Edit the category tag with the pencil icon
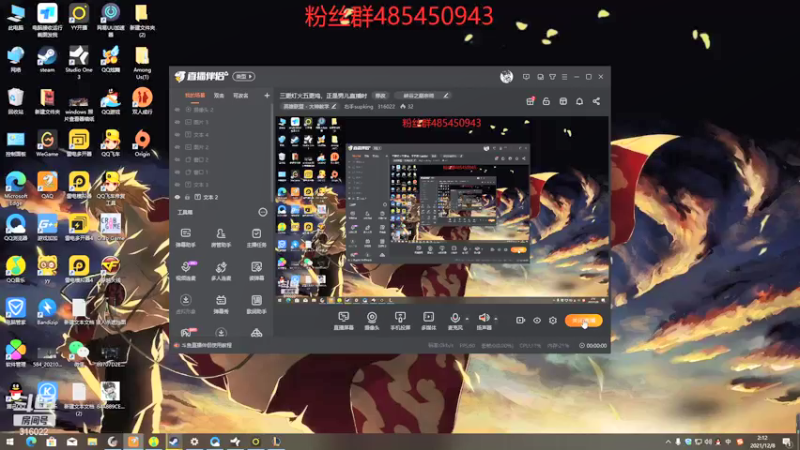Image resolution: width=800 pixels, height=450 pixels. coord(334,106)
